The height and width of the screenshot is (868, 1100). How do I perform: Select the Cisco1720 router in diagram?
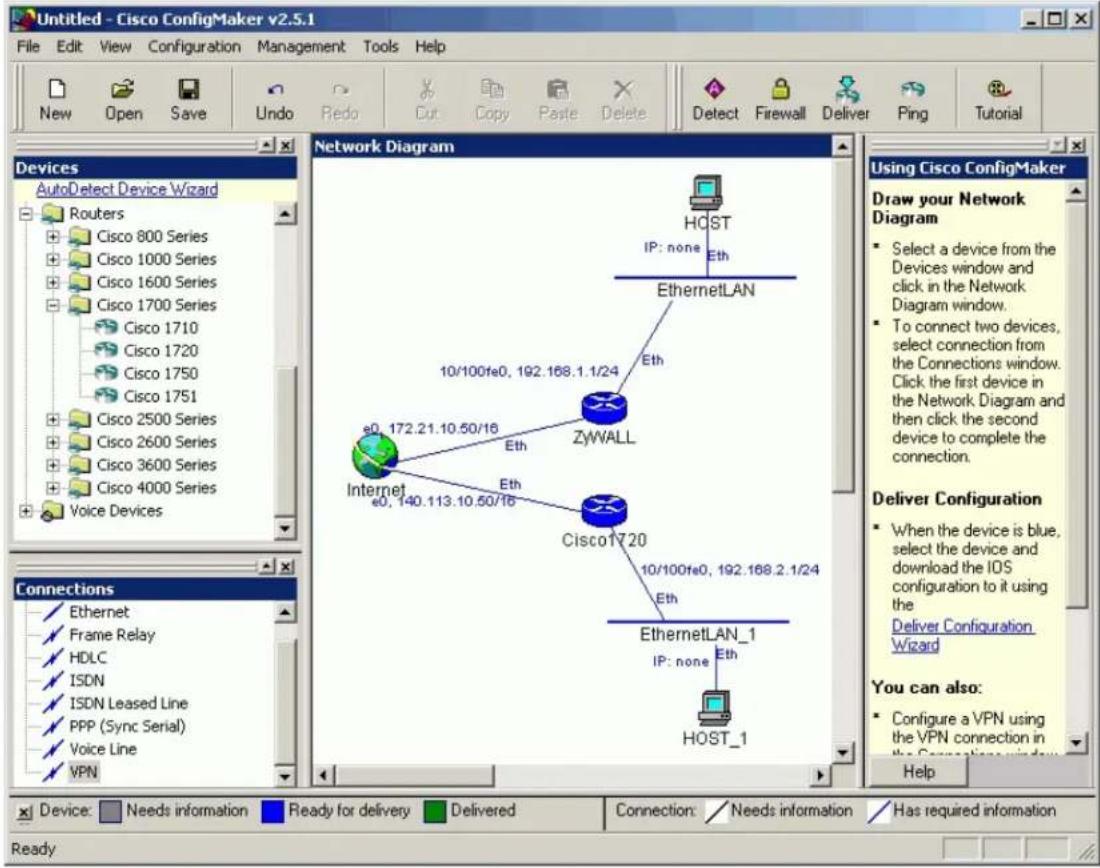pyautogui.click(x=604, y=512)
